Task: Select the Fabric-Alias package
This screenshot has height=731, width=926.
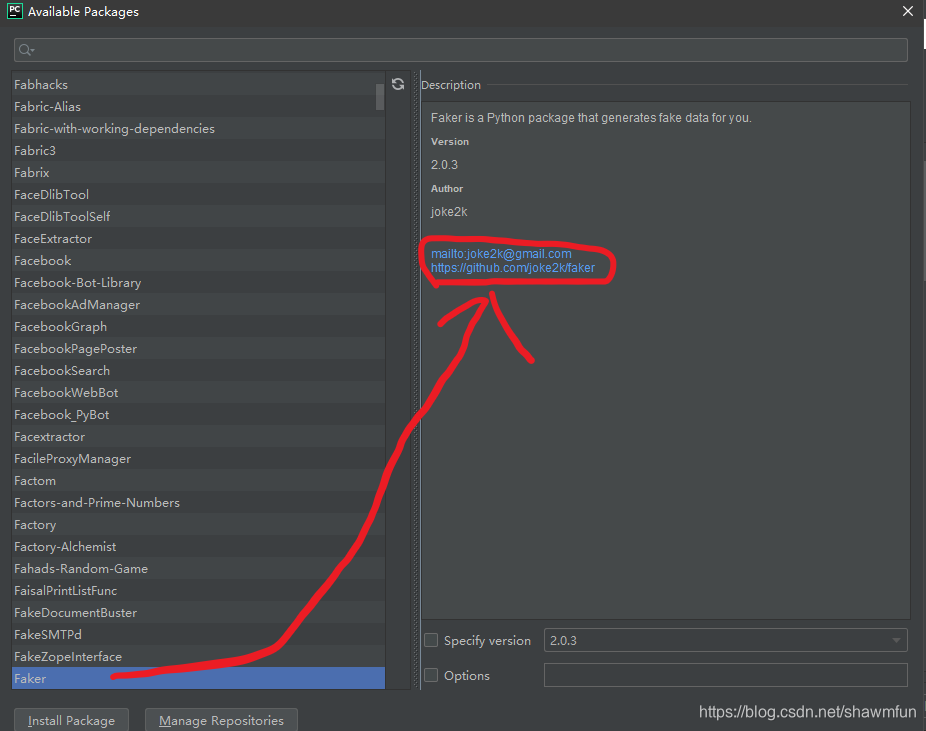Action: 198,106
